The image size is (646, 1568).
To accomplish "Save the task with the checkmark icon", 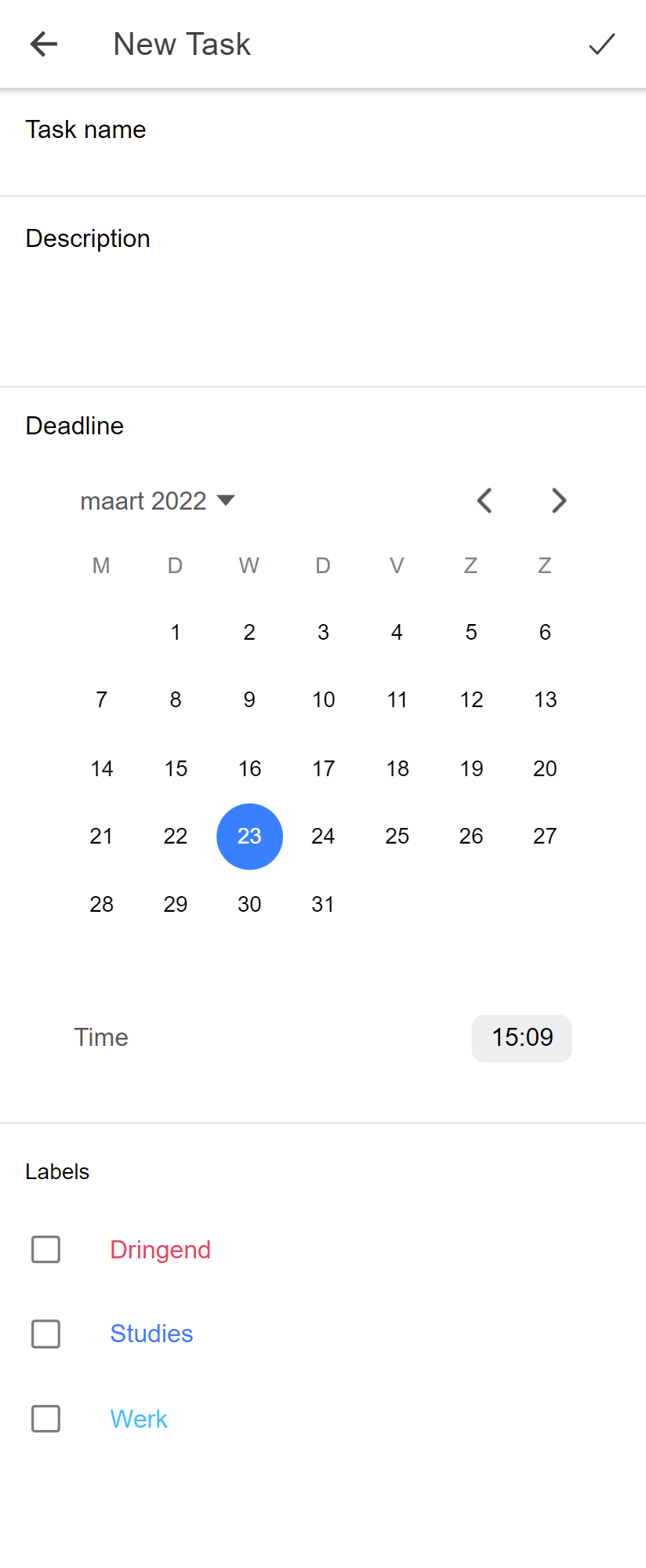I will pos(601,44).
